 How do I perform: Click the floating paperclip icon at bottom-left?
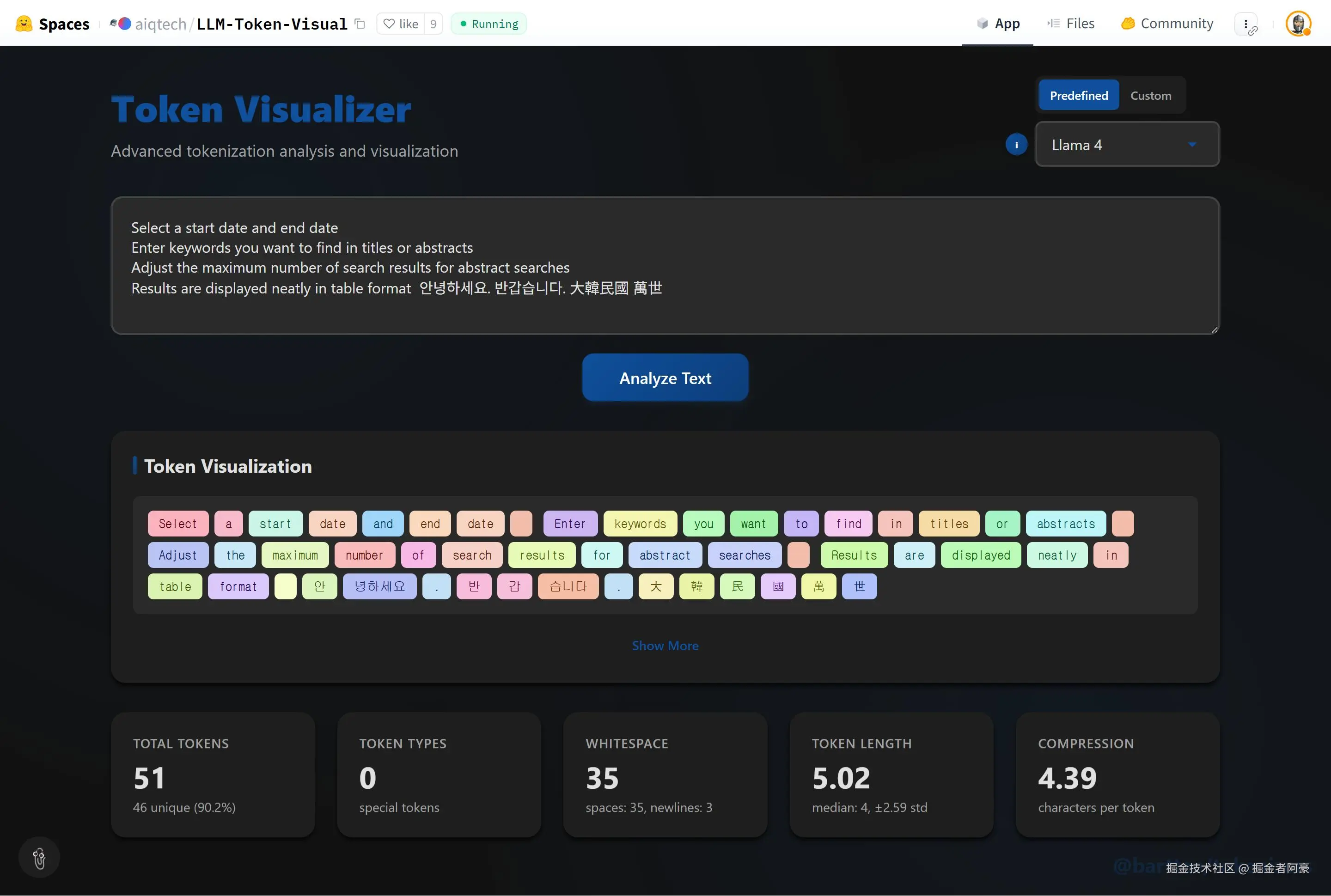[39, 858]
